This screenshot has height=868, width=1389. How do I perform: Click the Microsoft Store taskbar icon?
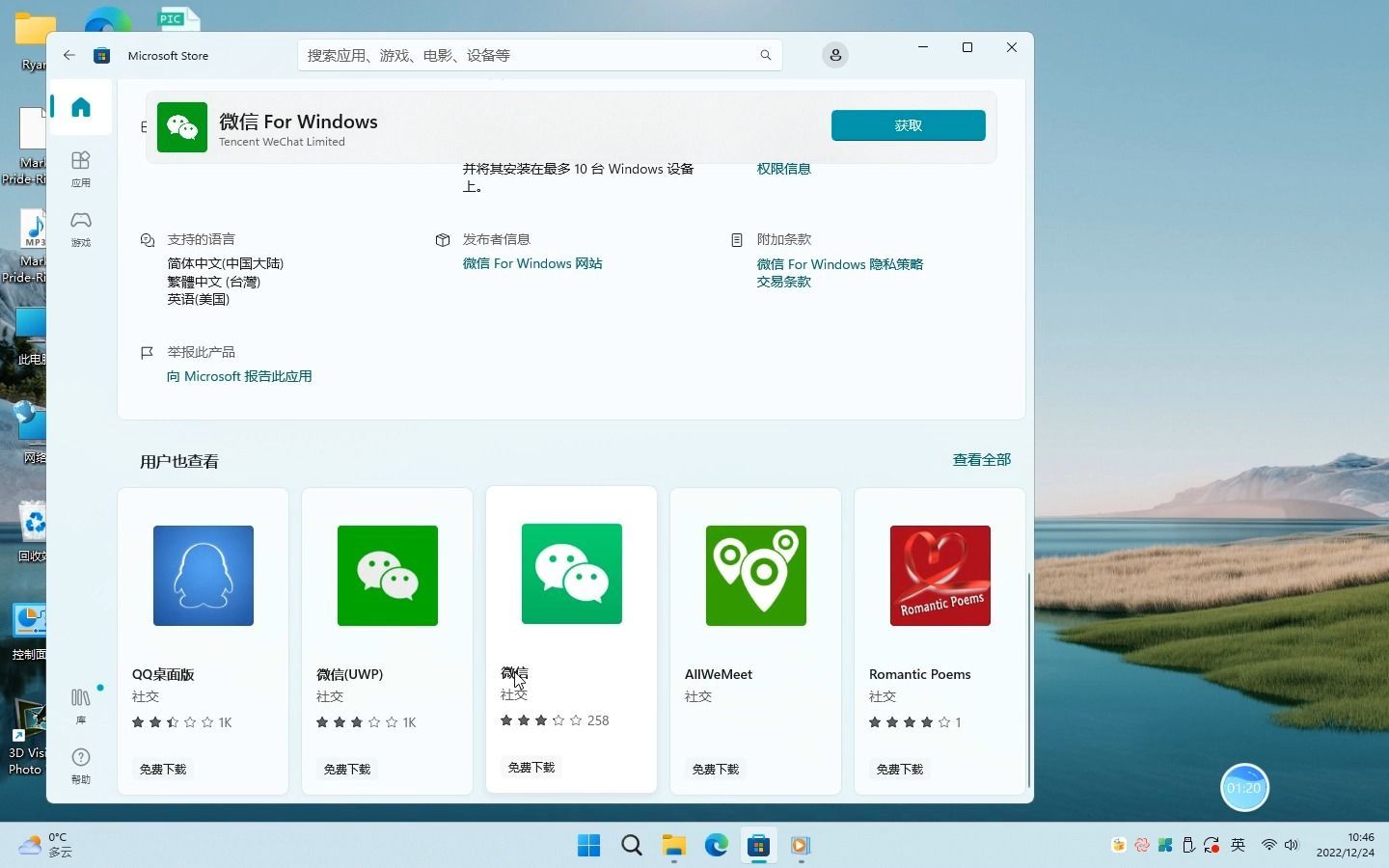pyautogui.click(x=758, y=846)
